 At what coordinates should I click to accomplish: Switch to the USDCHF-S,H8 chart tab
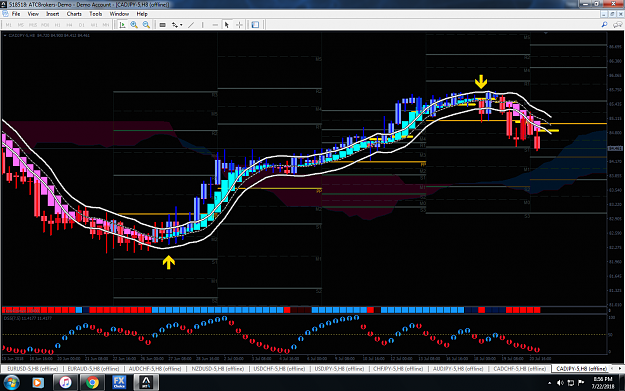tap(279, 369)
